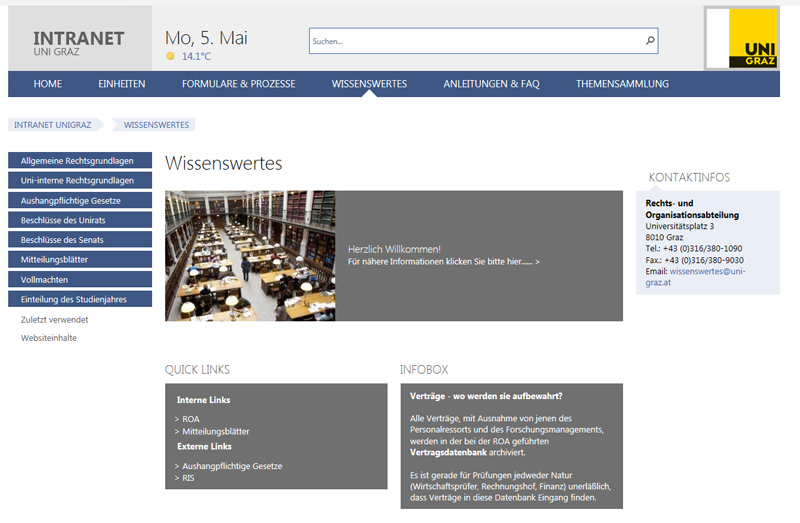Open the Themensammlung menu

coord(622,84)
